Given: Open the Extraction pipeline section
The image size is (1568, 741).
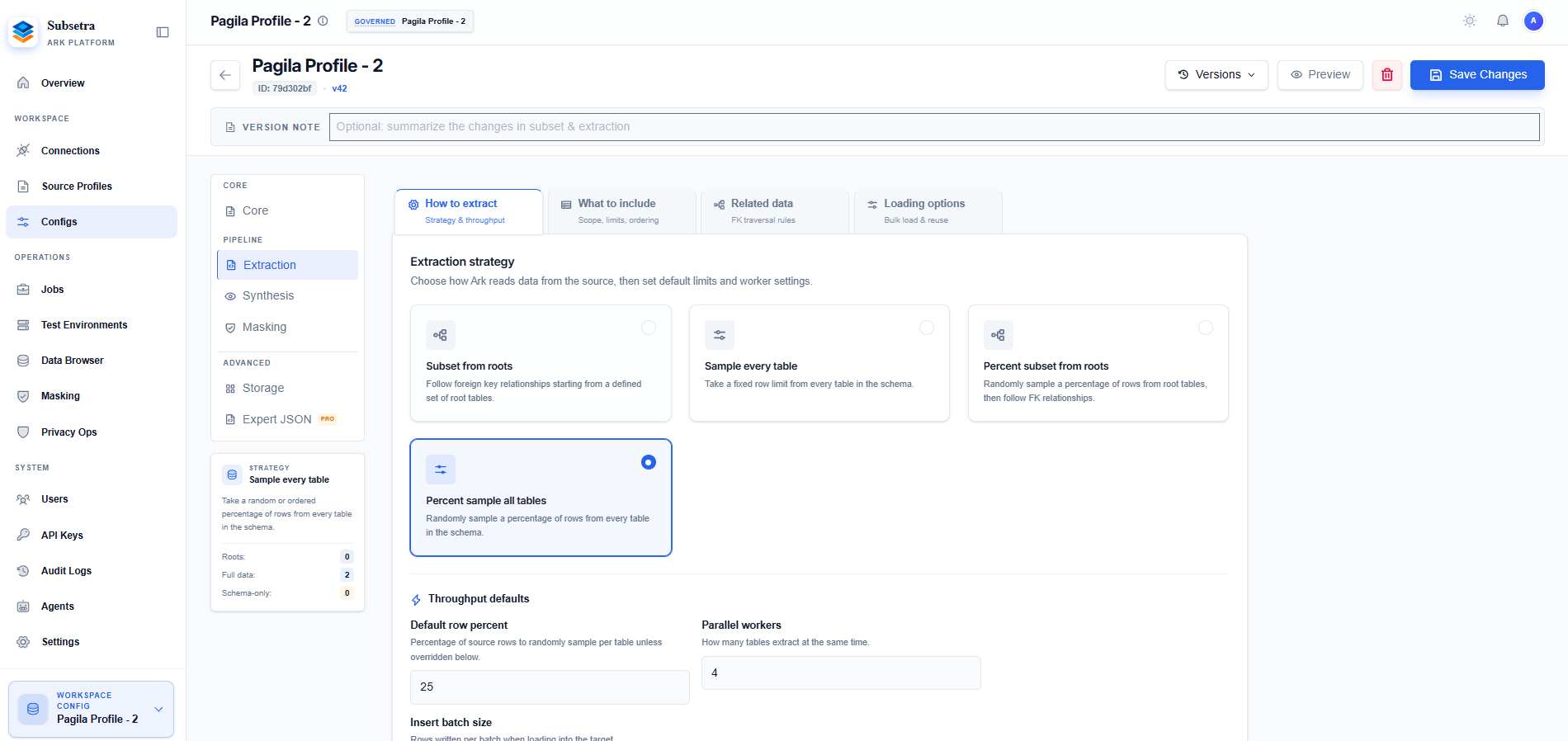Looking at the screenshot, I should point(287,265).
